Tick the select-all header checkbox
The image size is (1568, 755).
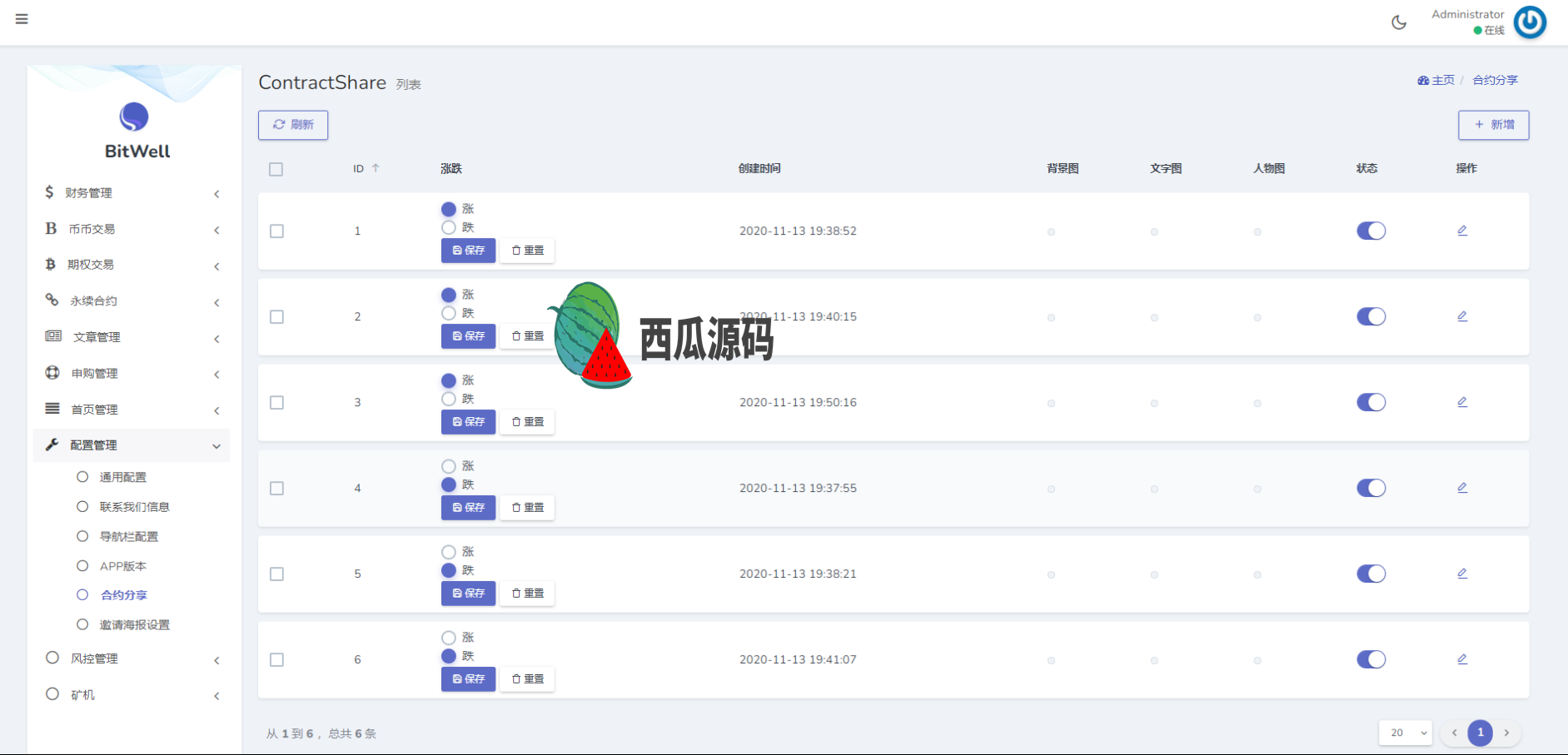[276, 169]
